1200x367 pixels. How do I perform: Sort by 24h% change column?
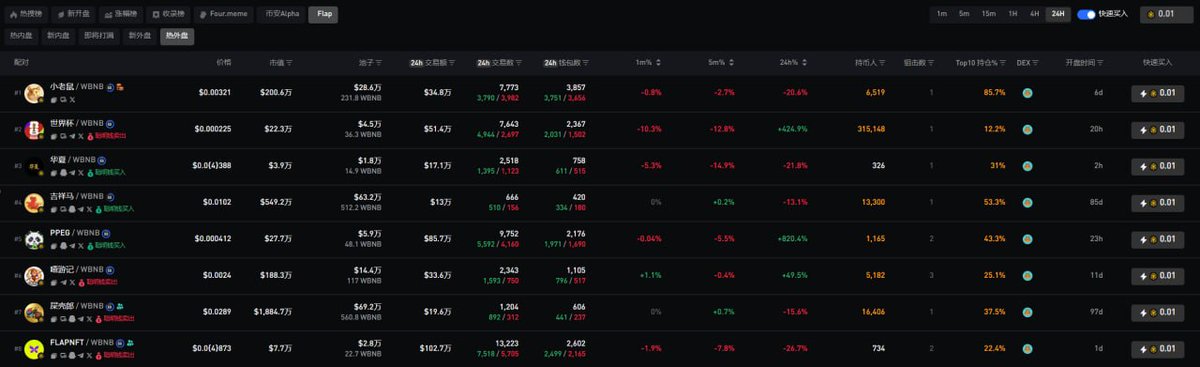click(794, 62)
